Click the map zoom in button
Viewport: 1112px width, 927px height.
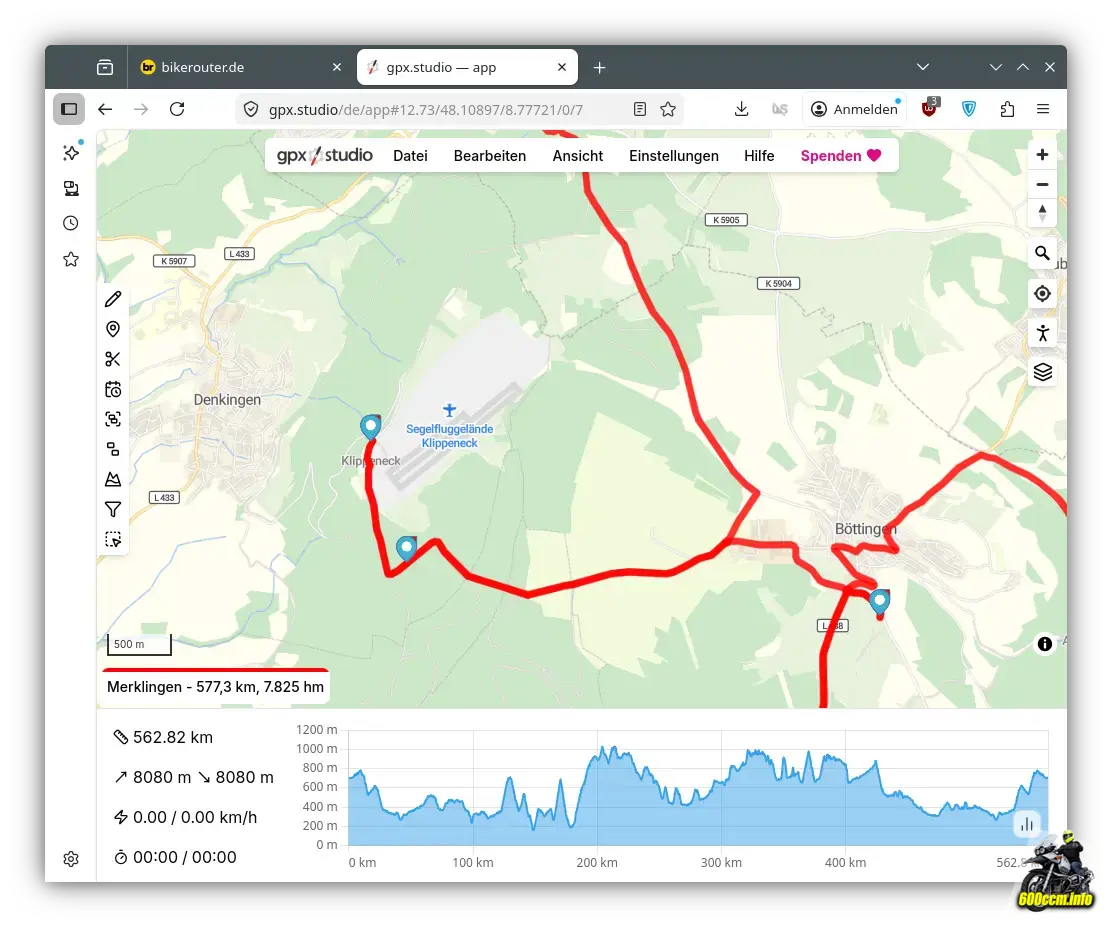click(1042, 155)
